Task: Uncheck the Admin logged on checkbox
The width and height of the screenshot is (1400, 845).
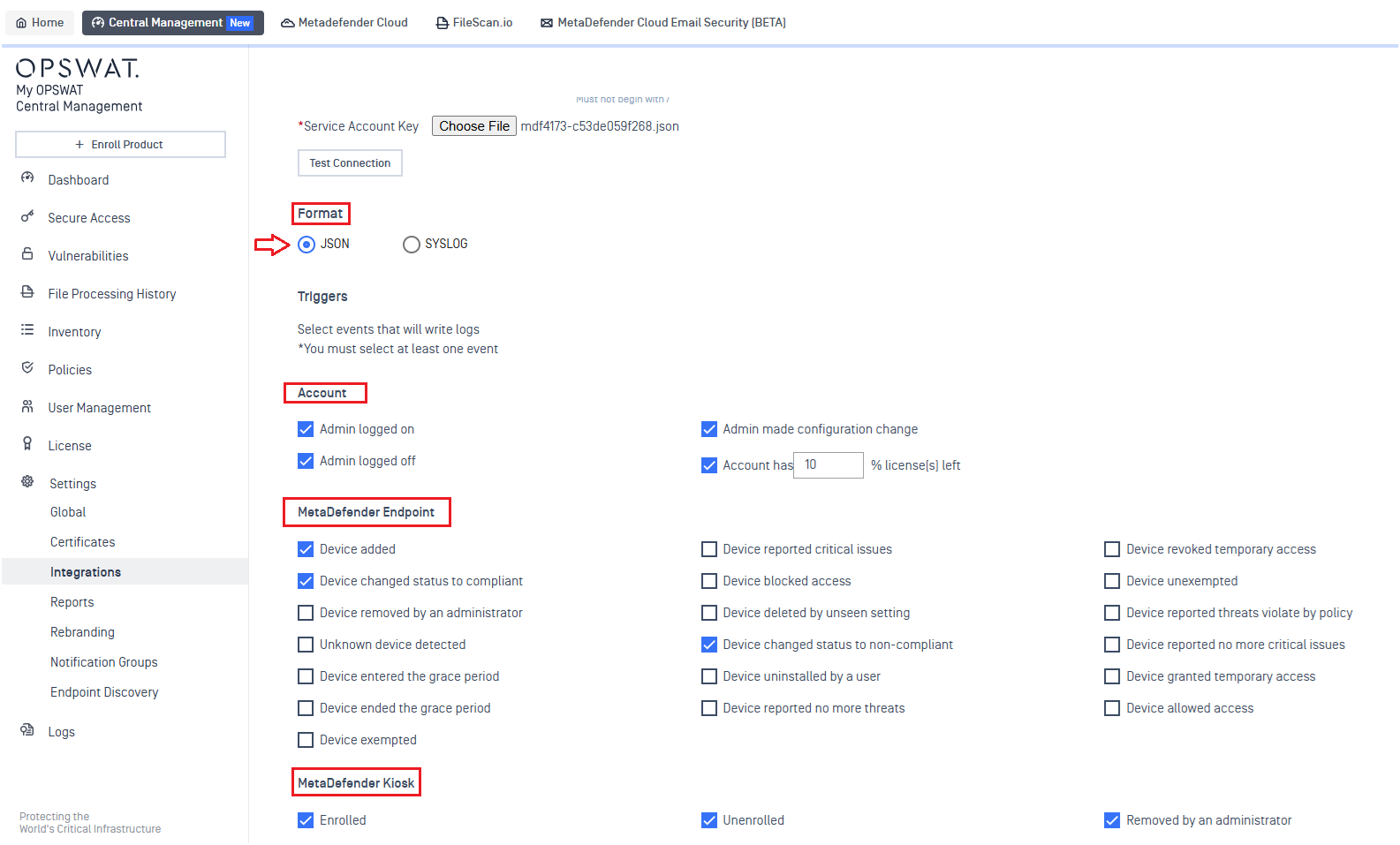Action: point(306,429)
